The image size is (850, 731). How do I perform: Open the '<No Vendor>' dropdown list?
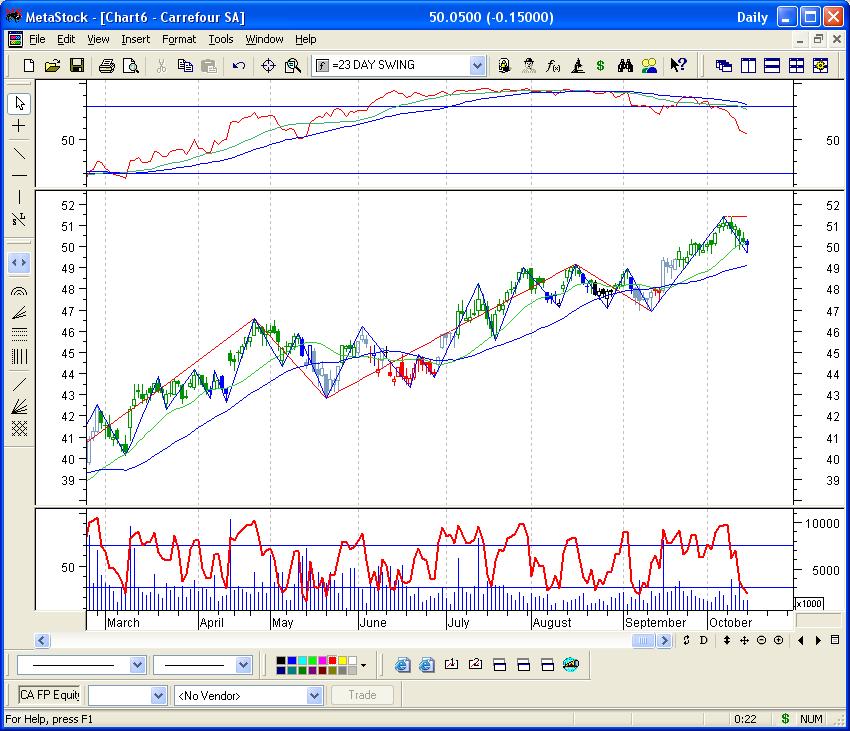[x=314, y=695]
